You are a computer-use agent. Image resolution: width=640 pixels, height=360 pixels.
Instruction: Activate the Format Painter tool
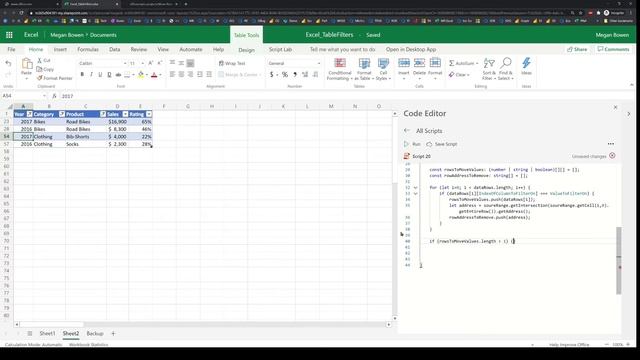click(x=54, y=78)
